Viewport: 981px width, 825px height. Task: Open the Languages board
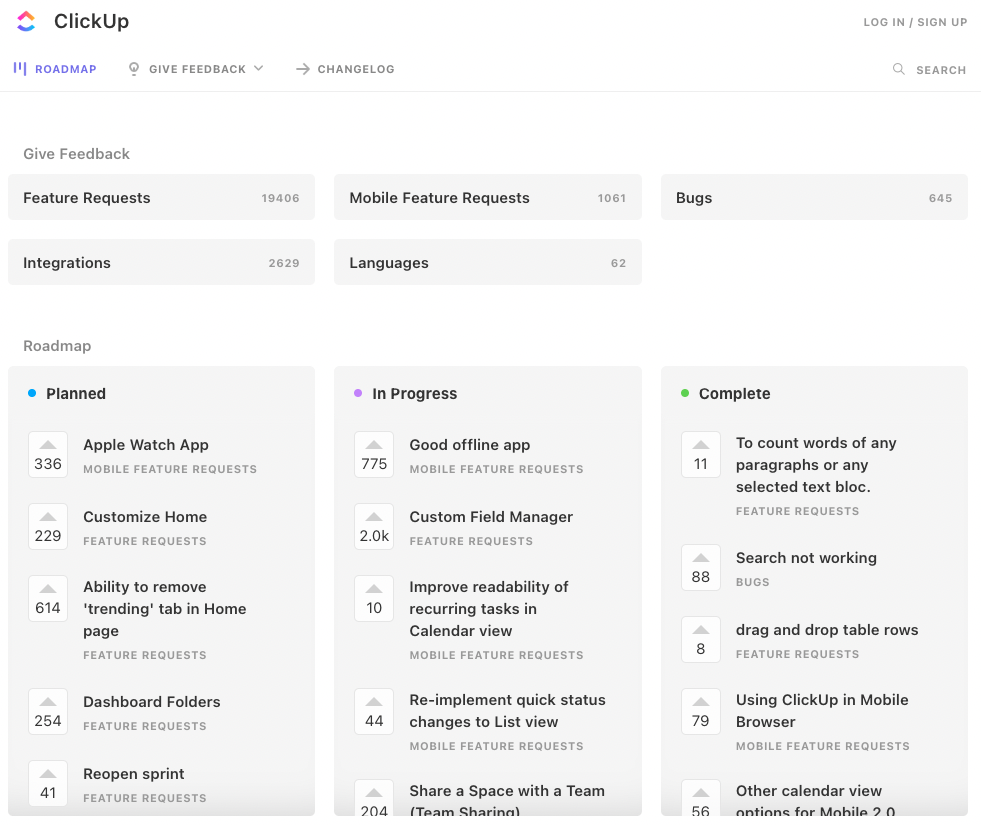click(488, 263)
